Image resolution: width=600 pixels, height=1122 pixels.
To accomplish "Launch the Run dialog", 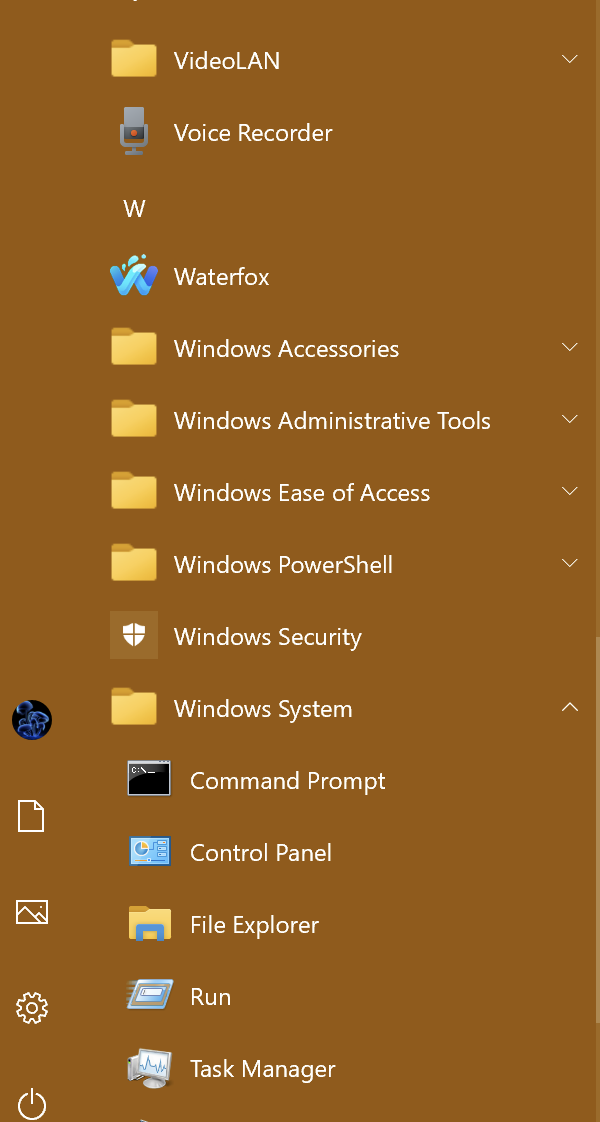I will pos(210,996).
